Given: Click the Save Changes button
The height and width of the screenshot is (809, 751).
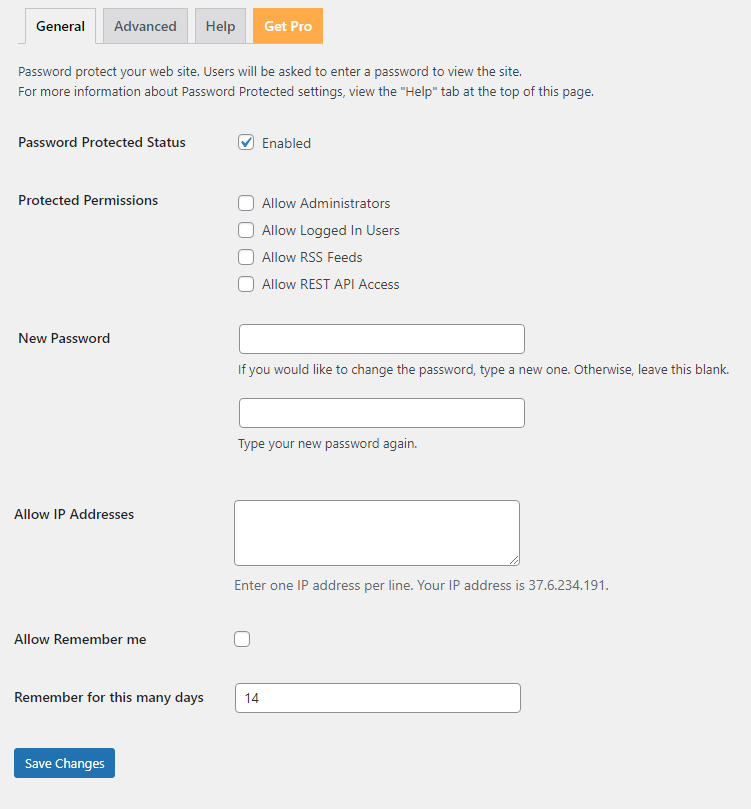Looking at the screenshot, I should tap(64, 763).
